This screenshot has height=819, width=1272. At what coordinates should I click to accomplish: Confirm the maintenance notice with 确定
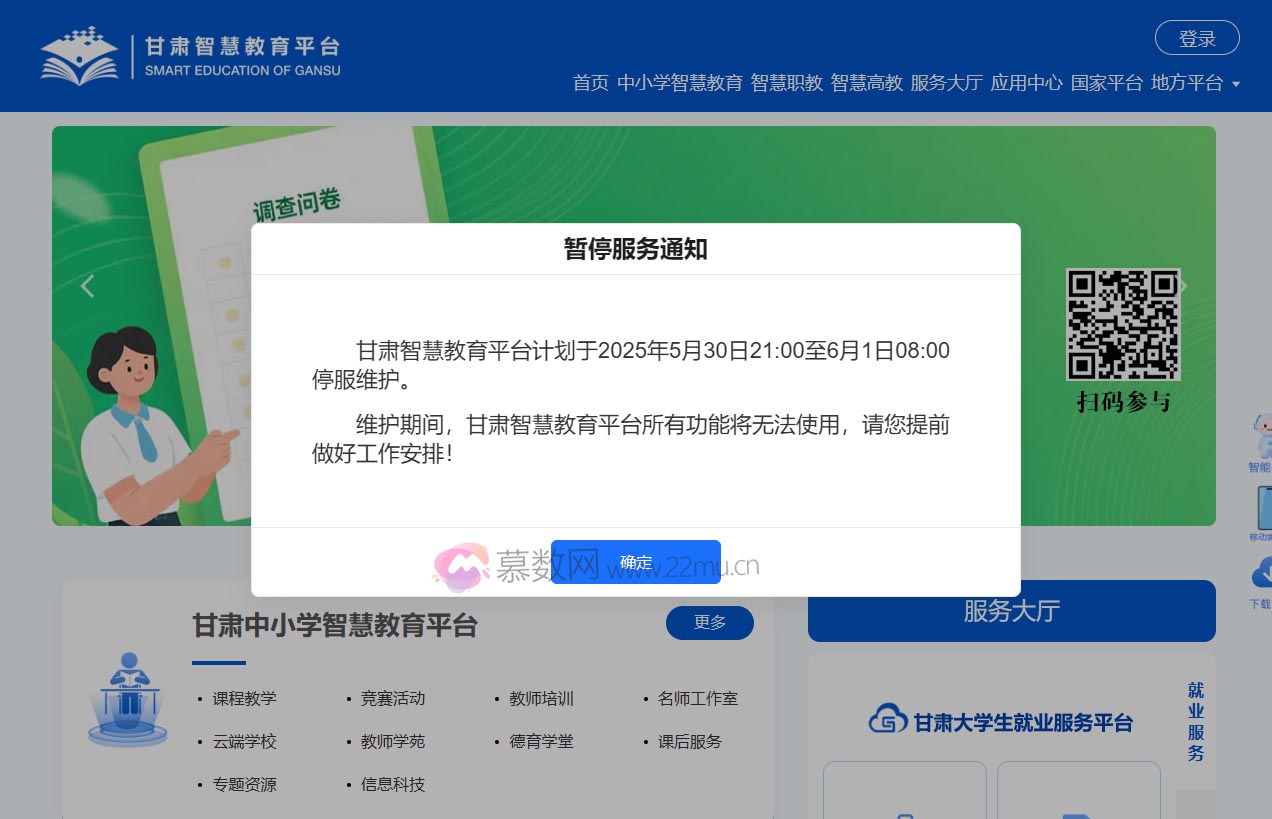(x=636, y=562)
